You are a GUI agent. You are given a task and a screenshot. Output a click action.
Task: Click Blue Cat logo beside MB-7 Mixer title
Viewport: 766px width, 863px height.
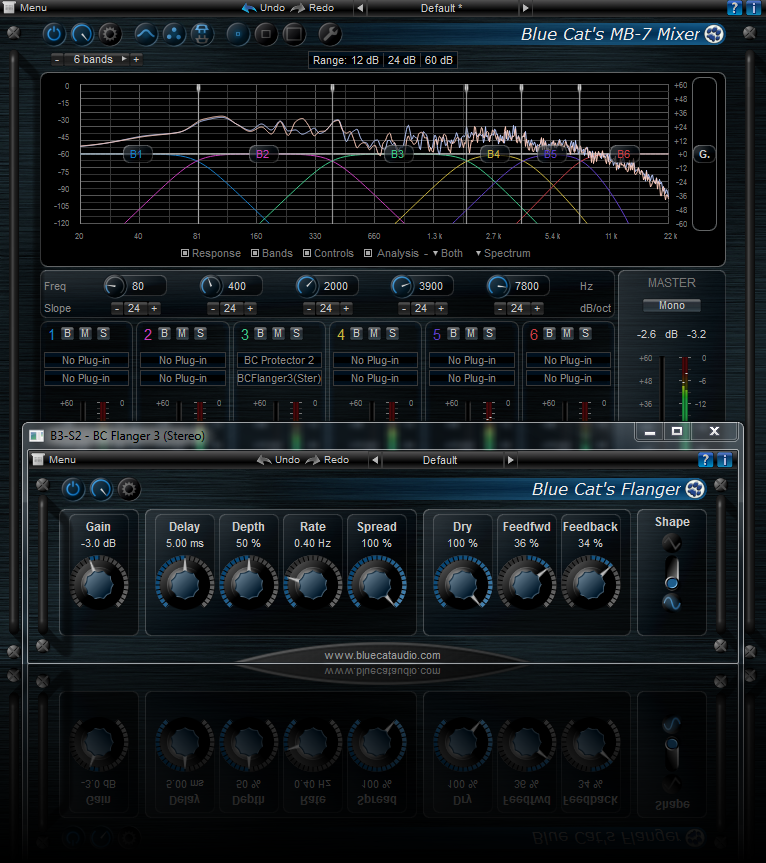[714, 34]
